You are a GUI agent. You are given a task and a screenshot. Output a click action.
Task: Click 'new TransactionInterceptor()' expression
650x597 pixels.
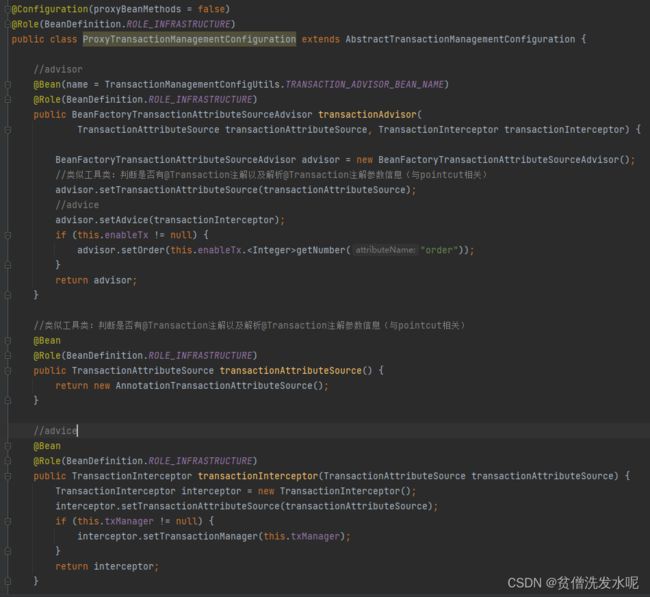tap(334, 491)
